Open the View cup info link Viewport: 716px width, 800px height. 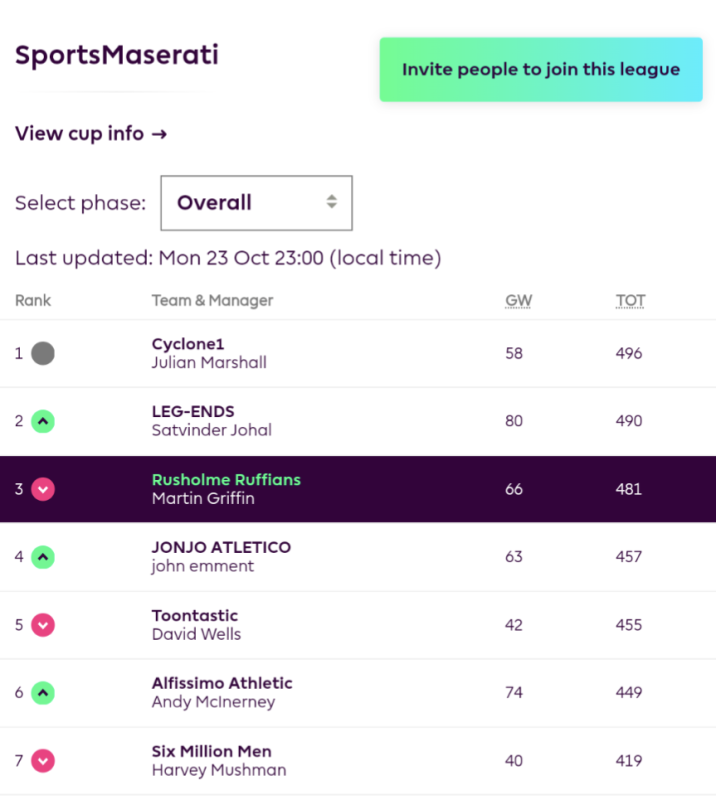[x=91, y=134]
